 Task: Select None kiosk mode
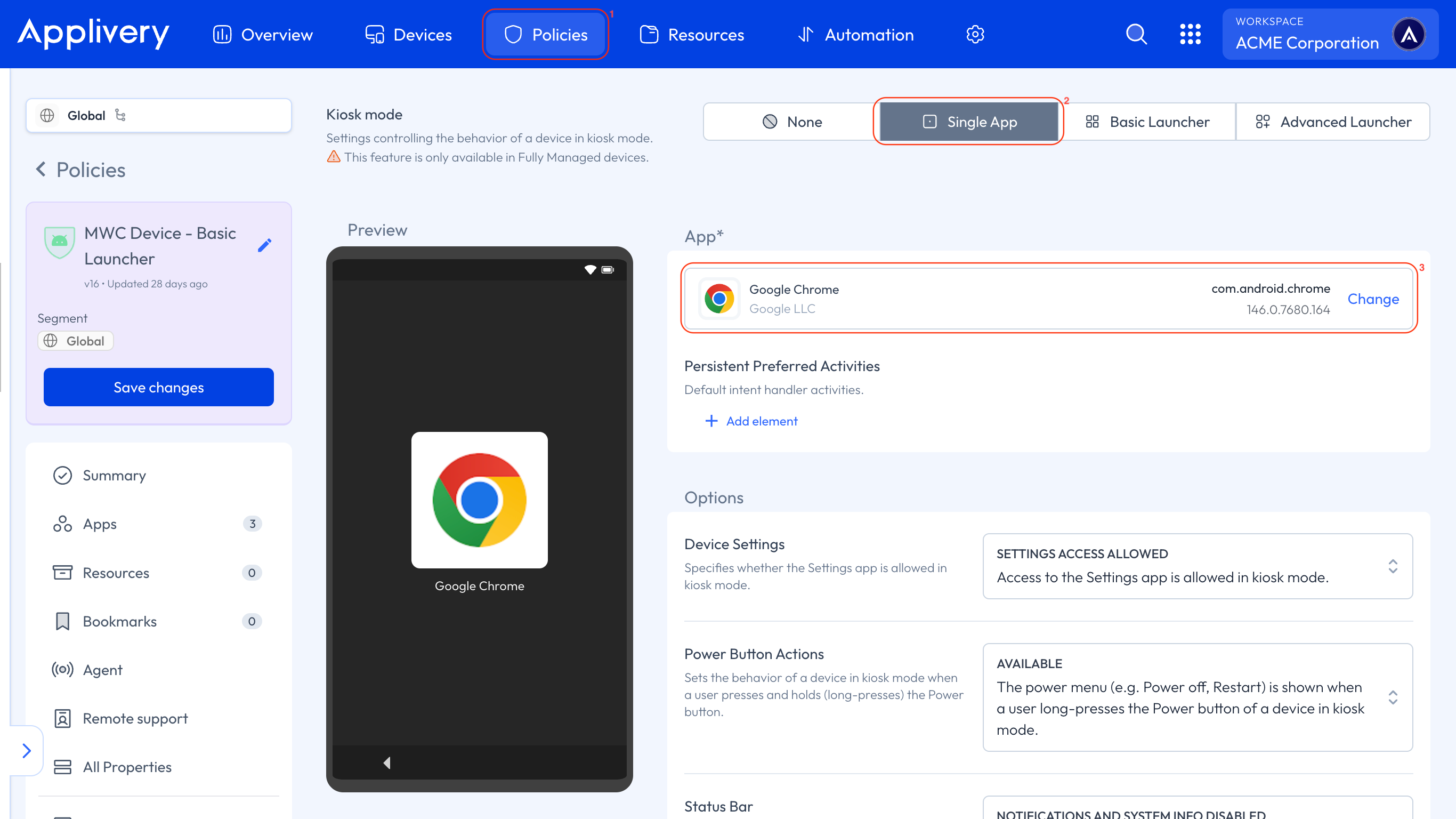791,122
